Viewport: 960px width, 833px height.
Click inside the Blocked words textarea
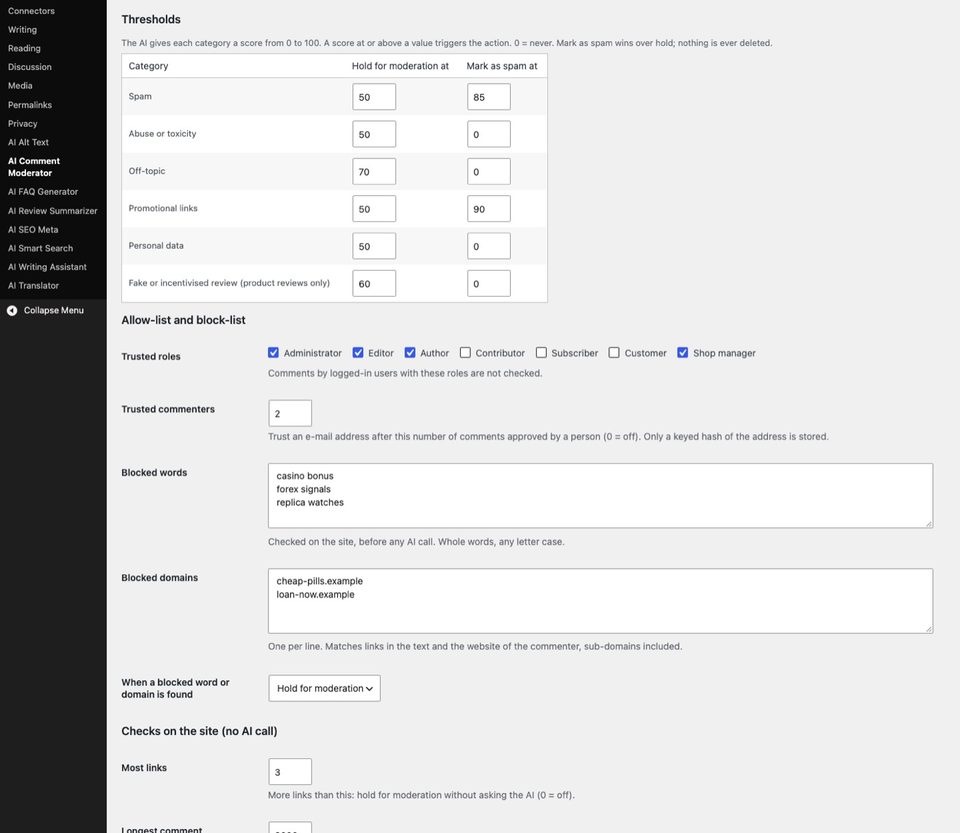click(601, 496)
